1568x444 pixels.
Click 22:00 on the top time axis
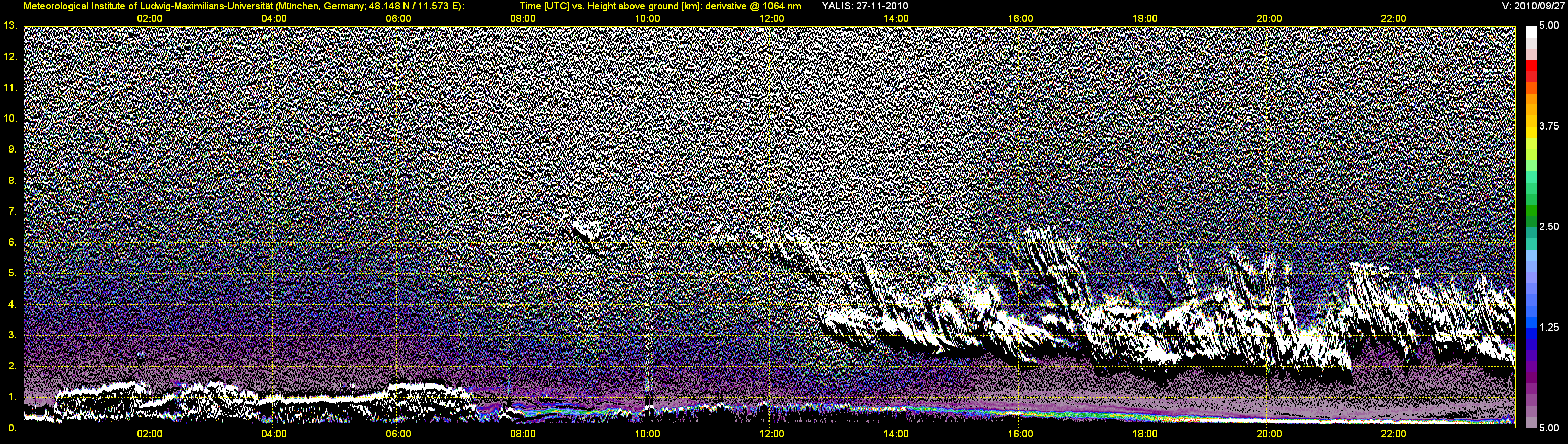pyautogui.click(x=1393, y=18)
